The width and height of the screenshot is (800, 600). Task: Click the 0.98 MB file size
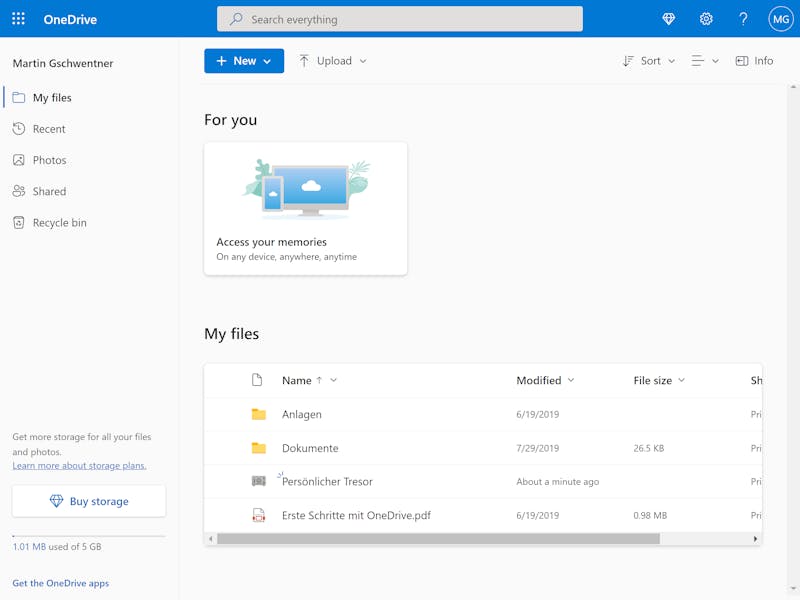click(x=650, y=515)
